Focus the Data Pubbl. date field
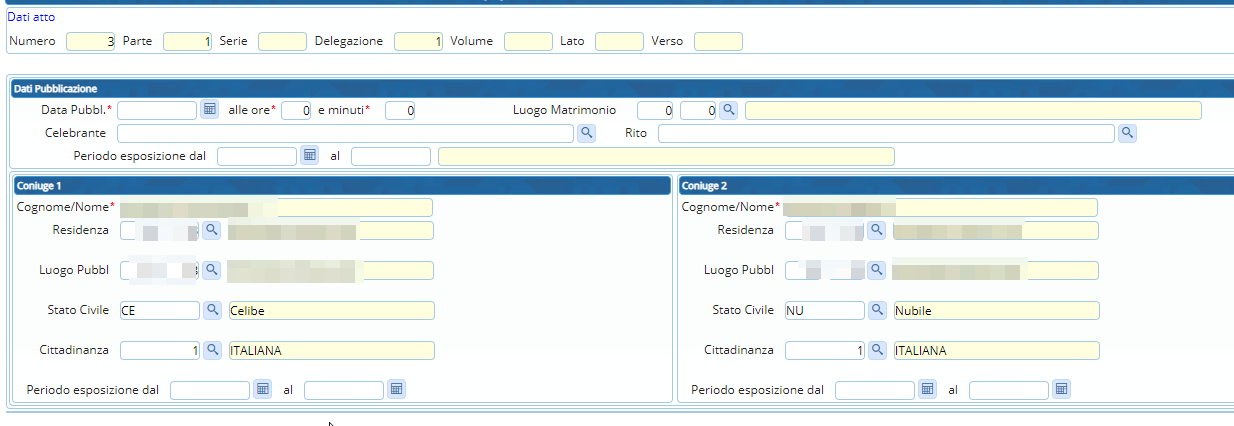The height and width of the screenshot is (426, 1234). coord(157,110)
